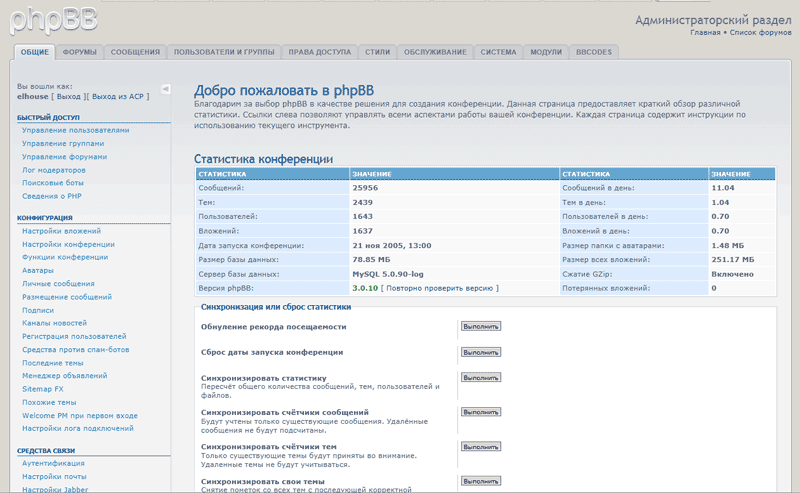Open Welcome PM при первом входе

point(80,415)
